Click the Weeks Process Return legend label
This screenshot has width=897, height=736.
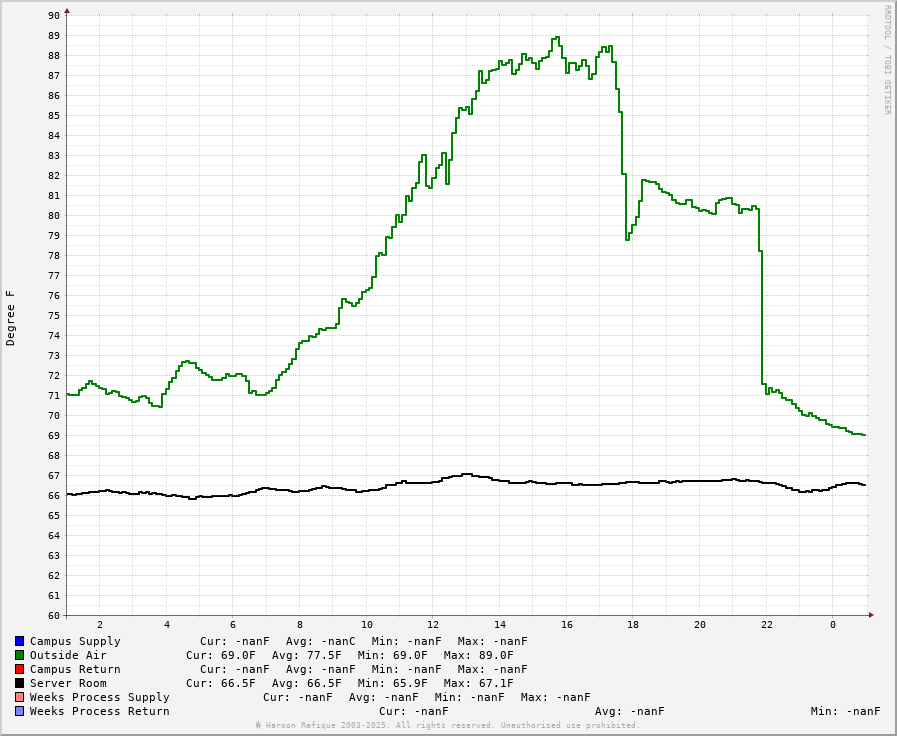point(99,711)
